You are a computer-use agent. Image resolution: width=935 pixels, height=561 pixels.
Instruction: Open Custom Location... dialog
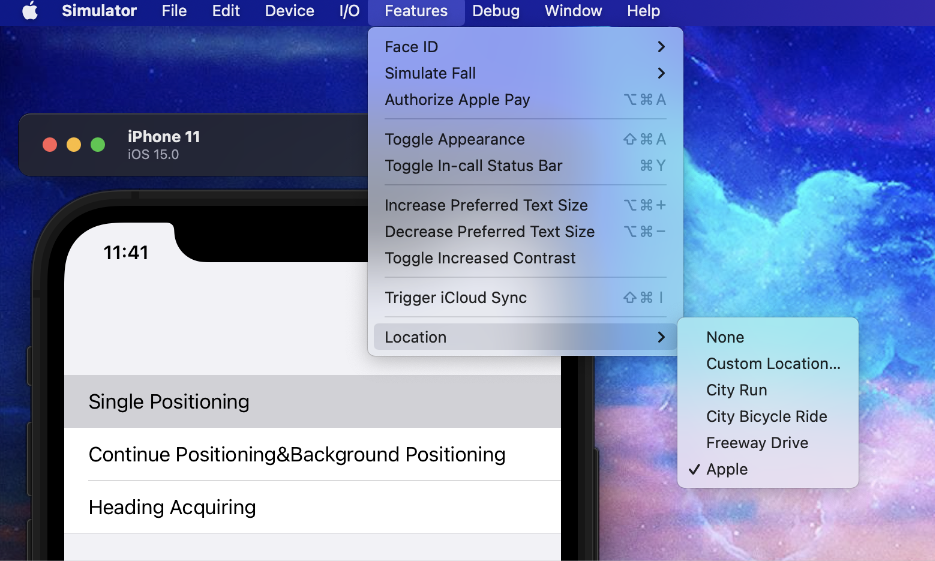click(768, 364)
